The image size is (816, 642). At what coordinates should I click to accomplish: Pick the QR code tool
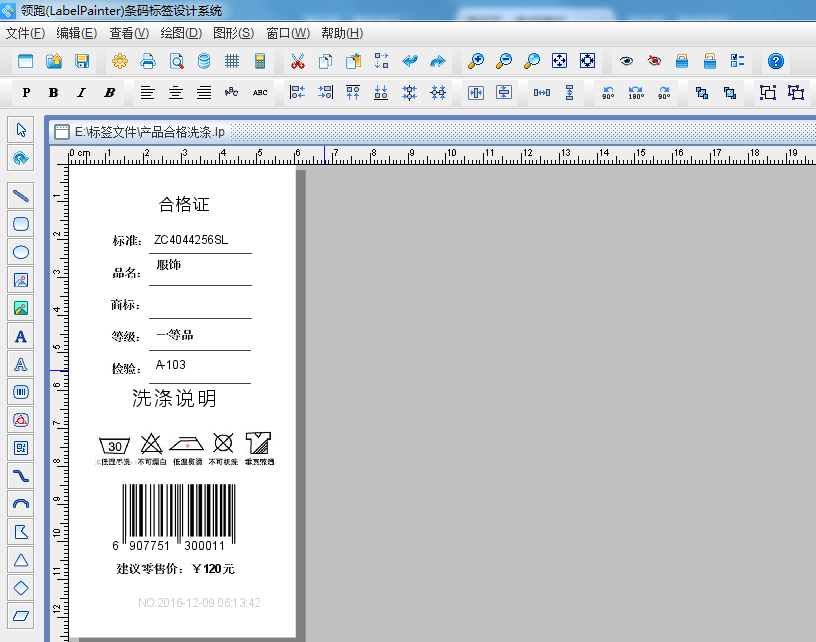point(20,447)
